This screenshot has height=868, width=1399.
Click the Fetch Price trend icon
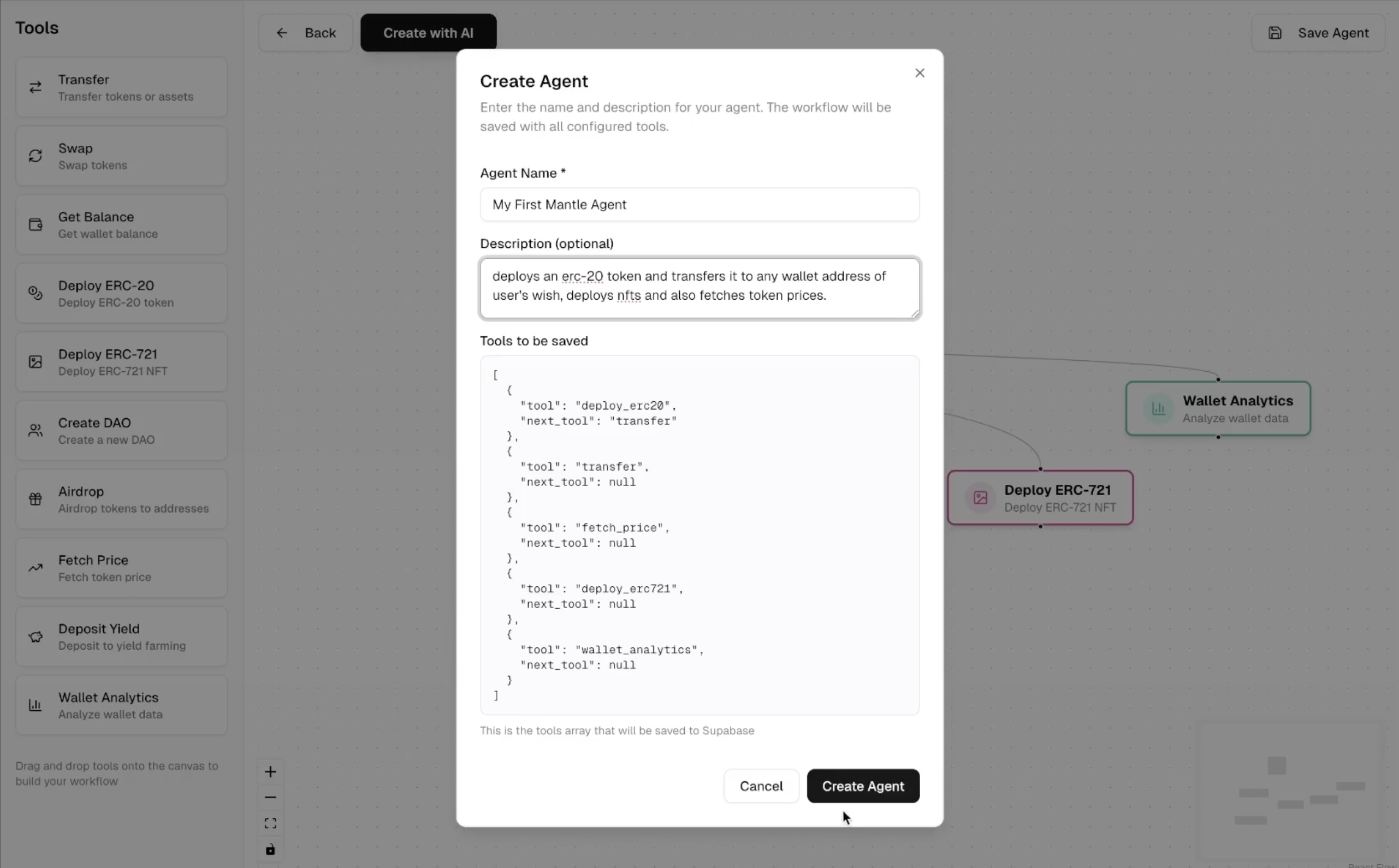35,568
